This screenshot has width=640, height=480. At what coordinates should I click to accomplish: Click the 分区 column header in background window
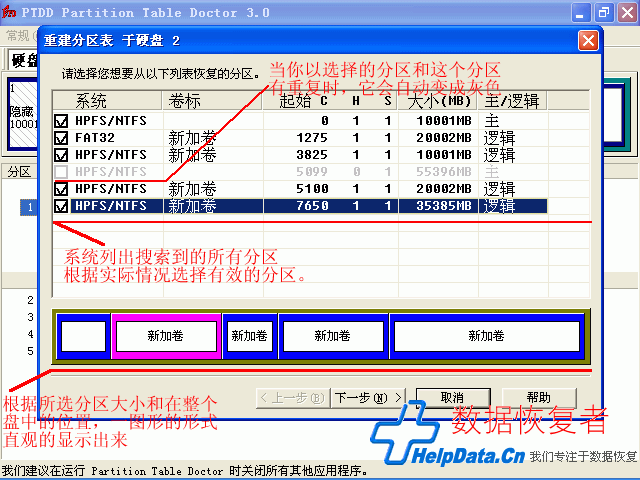[20, 172]
